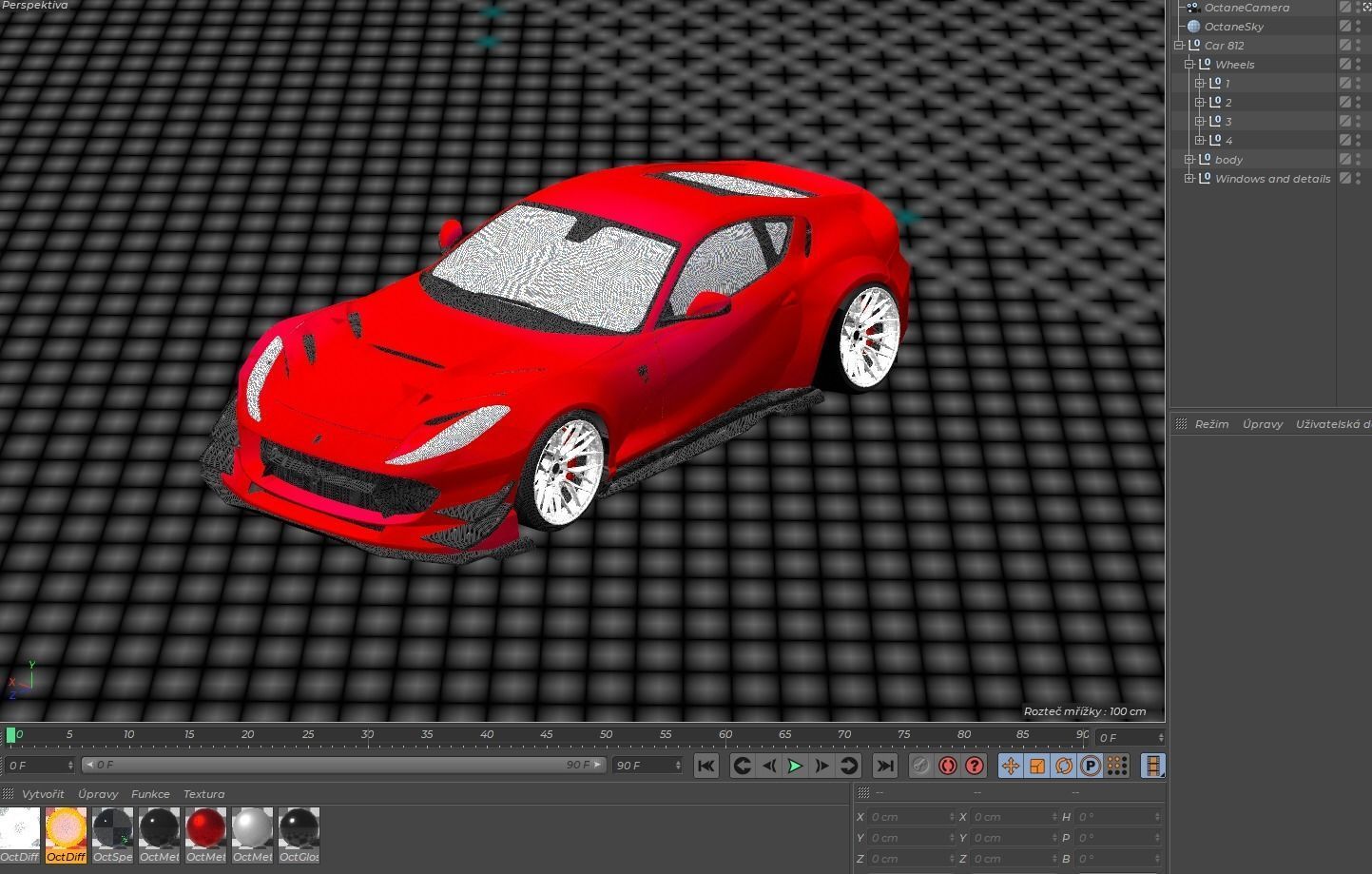The height and width of the screenshot is (874, 1372).
Task: Open the Úpravy menu in attributes panel
Action: pyautogui.click(x=1263, y=424)
